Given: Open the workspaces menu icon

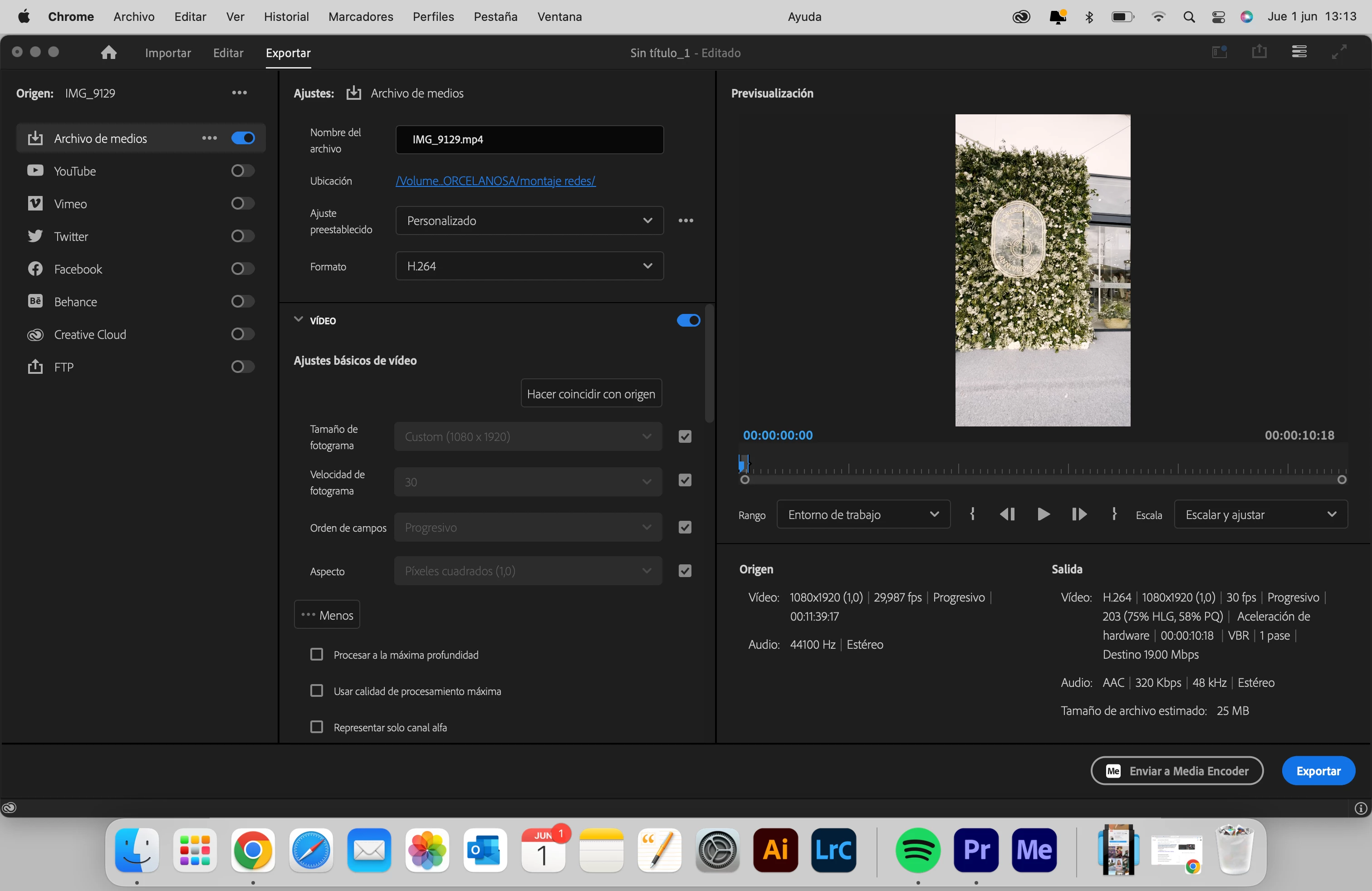Looking at the screenshot, I should tap(1299, 52).
